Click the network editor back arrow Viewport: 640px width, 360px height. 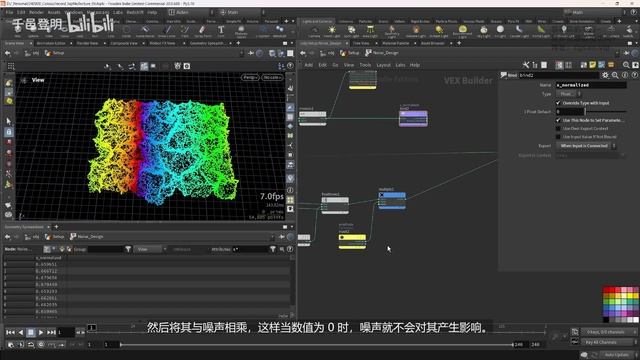[303, 53]
